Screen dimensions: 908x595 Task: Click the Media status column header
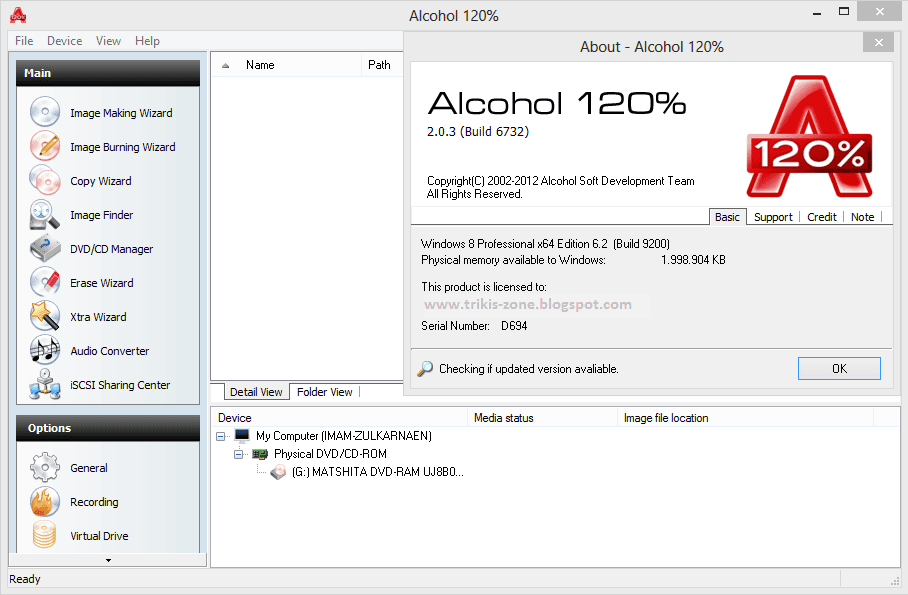click(x=543, y=418)
